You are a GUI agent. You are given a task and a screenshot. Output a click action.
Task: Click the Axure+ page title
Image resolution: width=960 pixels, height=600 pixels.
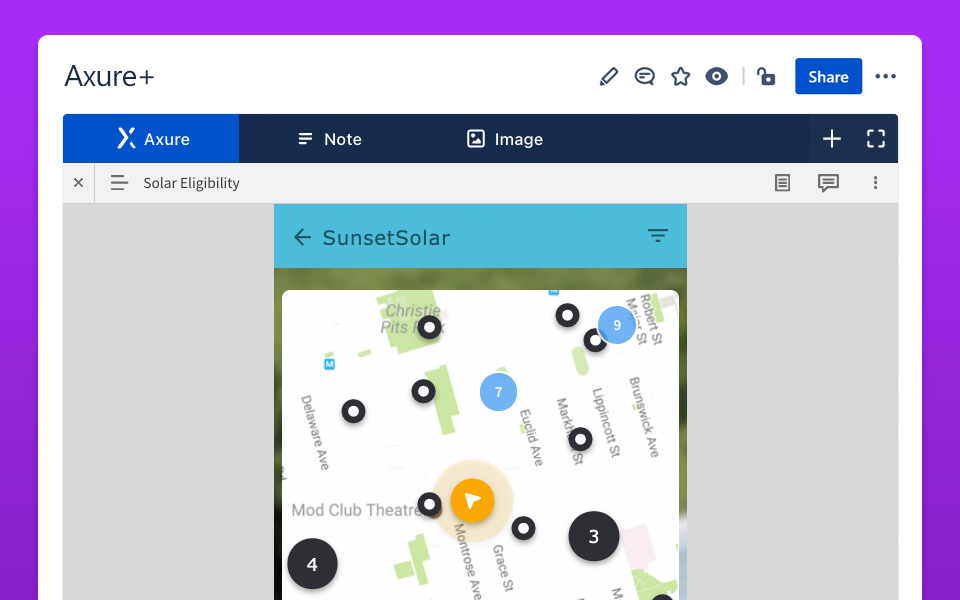pyautogui.click(x=110, y=77)
